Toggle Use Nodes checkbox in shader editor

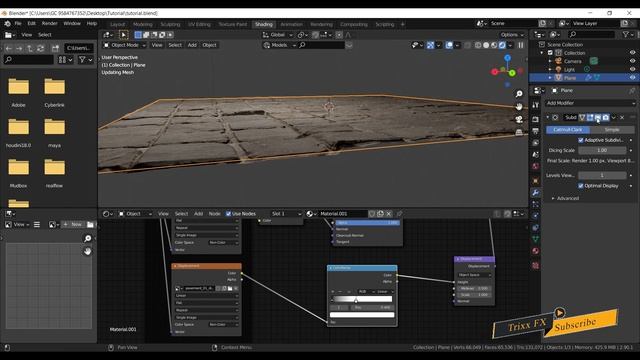[x=229, y=213]
